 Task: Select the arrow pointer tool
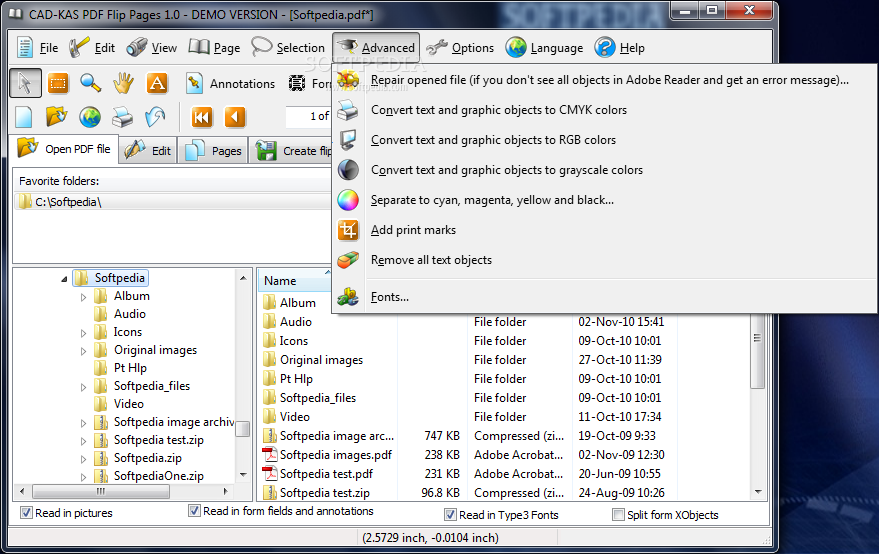25,84
